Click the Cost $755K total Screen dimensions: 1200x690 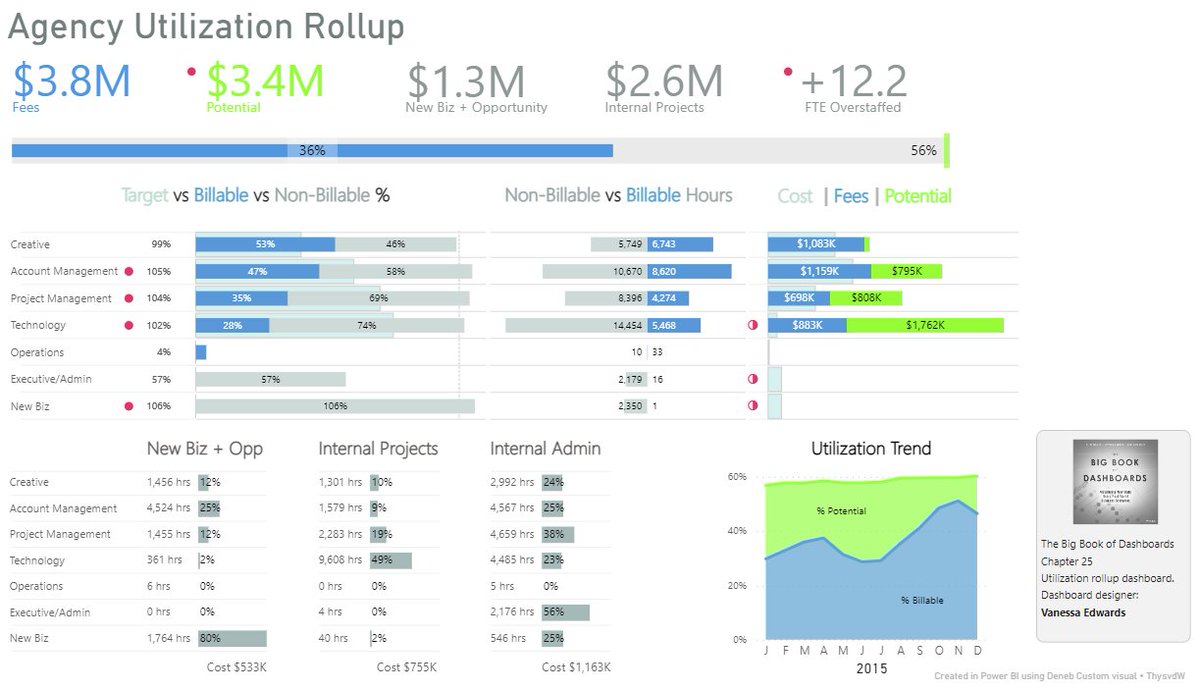point(407,667)
